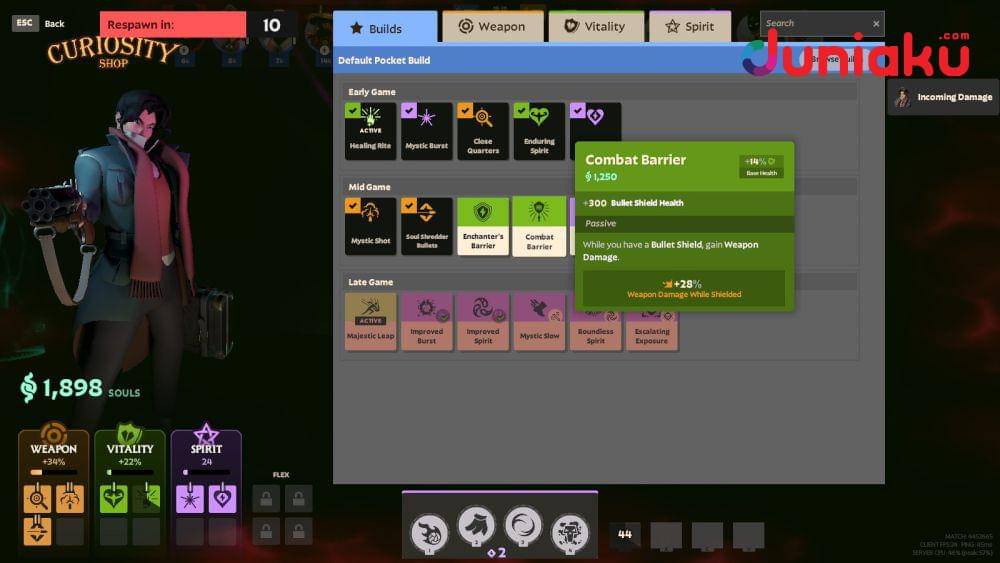
Task: Choose the Majestic Leap item
Action: (x=370, y=321)
